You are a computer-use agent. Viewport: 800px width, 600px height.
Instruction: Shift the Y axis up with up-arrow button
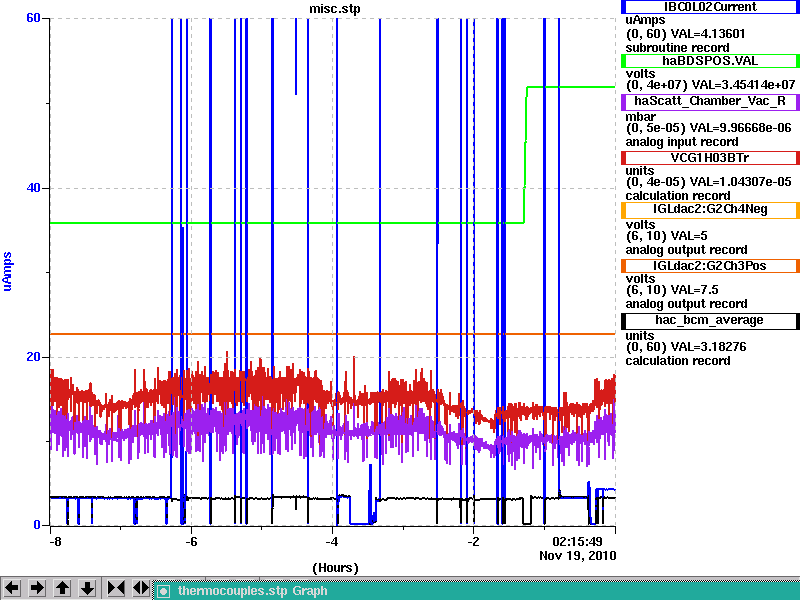[x=63, y=588]
